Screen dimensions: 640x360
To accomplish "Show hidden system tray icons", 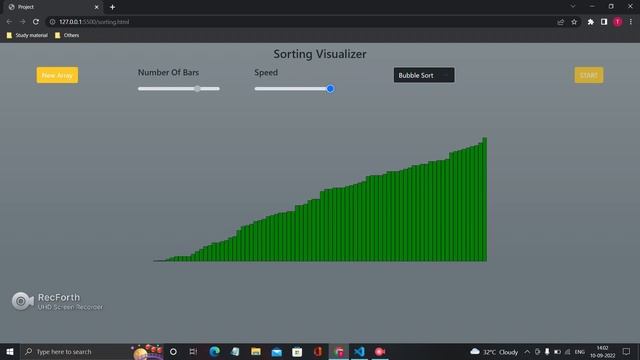I will [x=527, y=351].
